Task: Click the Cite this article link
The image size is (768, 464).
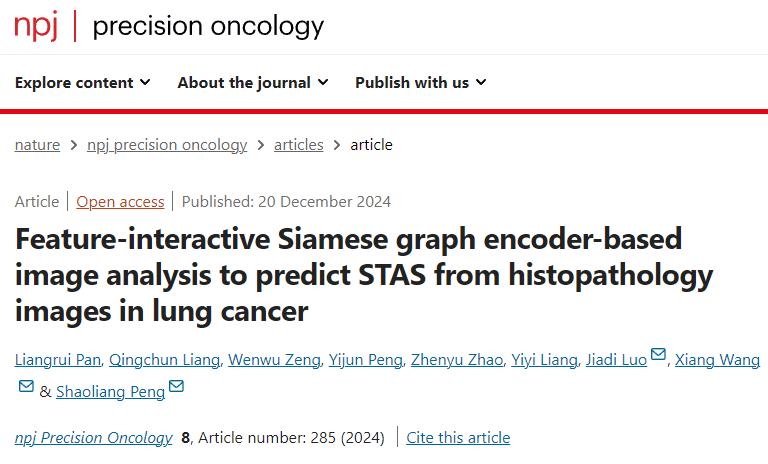Action: (458, 438)
